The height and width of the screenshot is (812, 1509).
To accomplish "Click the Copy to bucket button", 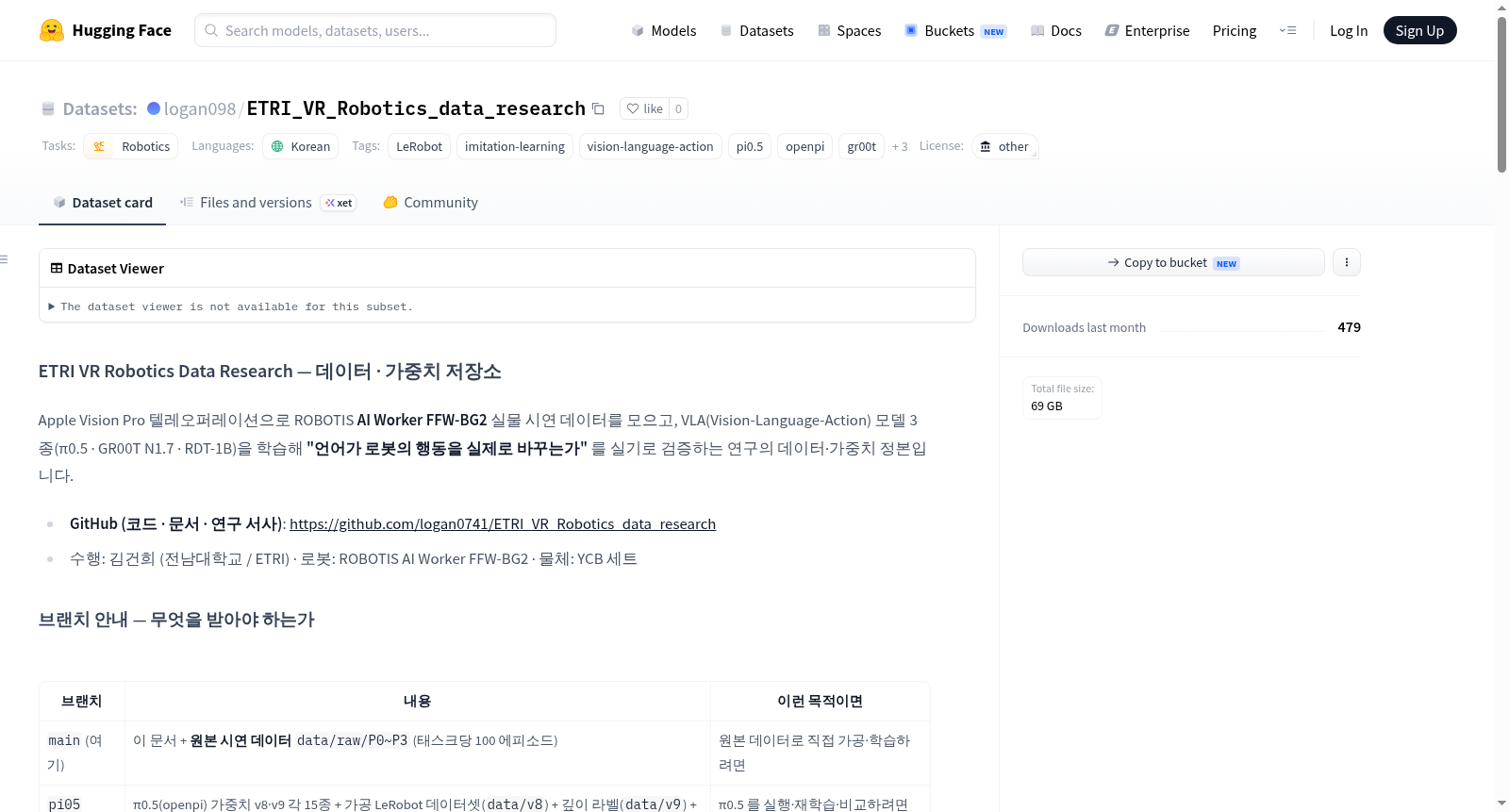I will coord(1173,262).
